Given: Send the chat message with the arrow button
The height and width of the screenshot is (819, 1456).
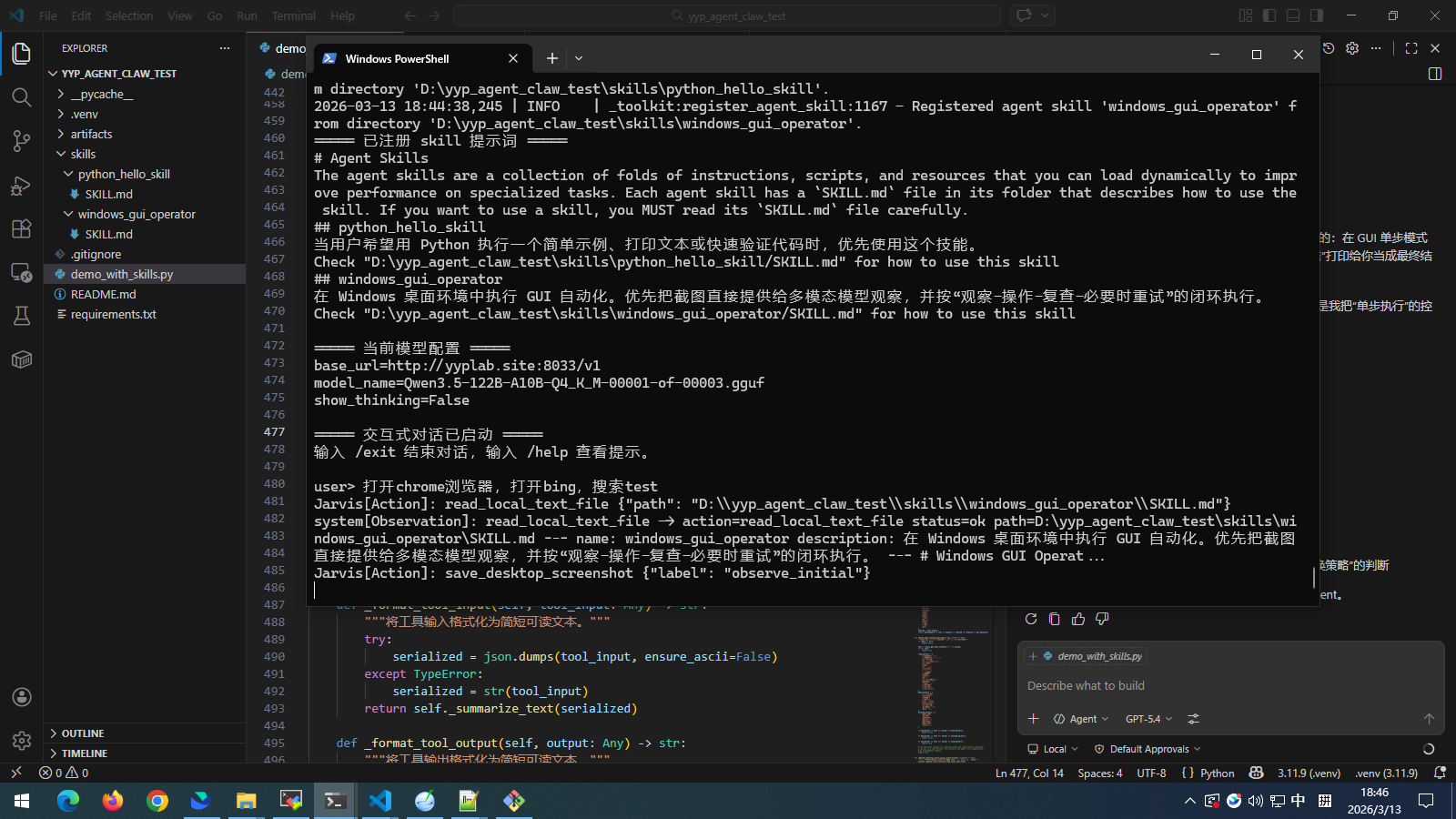Looking at the screenshot, I should [1429, 719].
